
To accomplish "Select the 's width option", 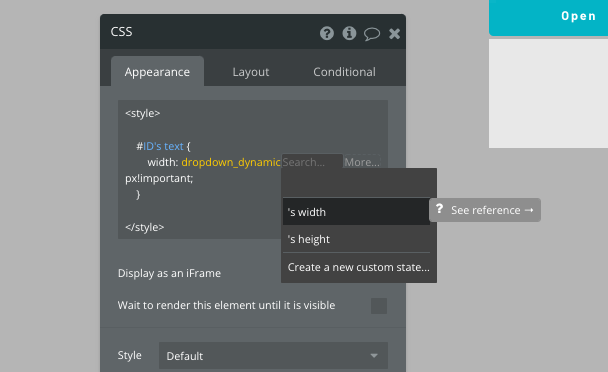I will click(356, 212).
